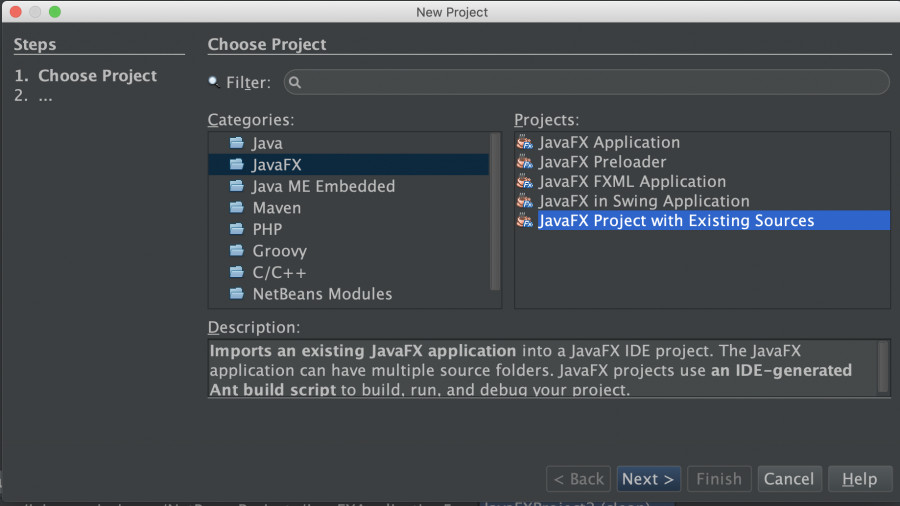Image resolution: width=900 pixels, height=506 pixels.
Task: Select JavaFX FXML Application project type
Action: [632, 181]
